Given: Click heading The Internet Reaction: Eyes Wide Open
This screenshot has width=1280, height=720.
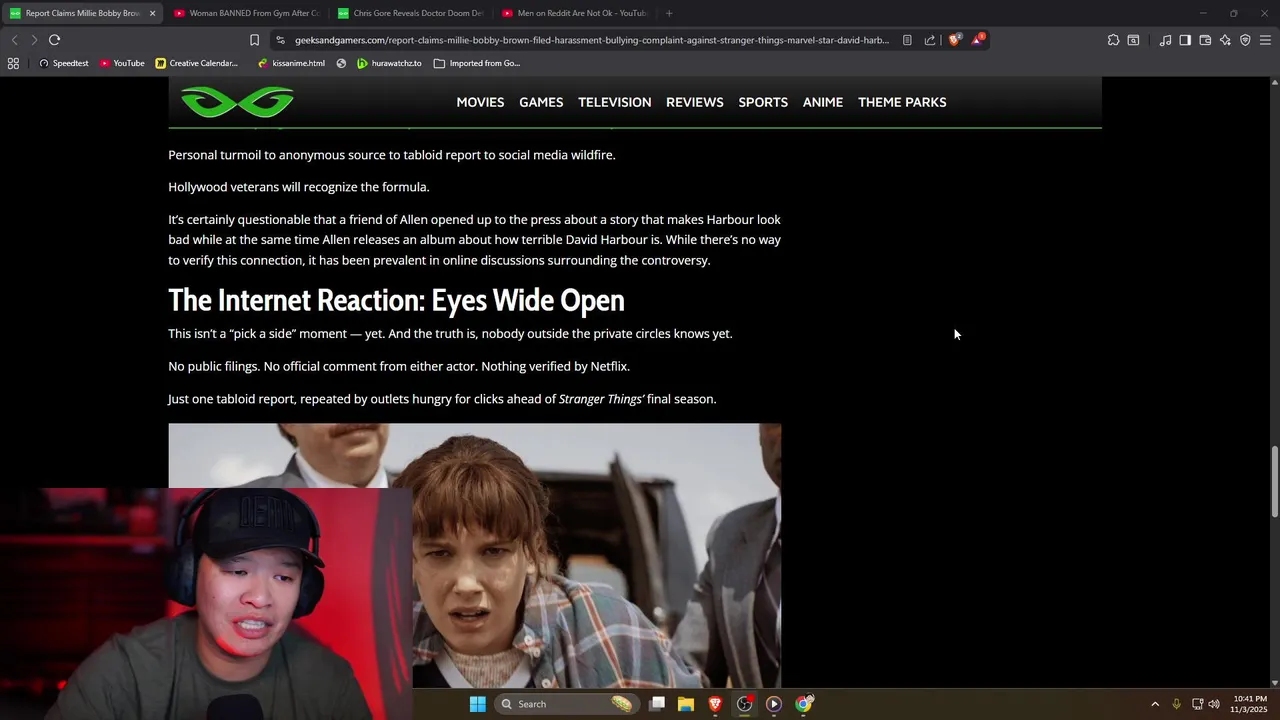Looking at the screenshot, I should click(396, 300).
